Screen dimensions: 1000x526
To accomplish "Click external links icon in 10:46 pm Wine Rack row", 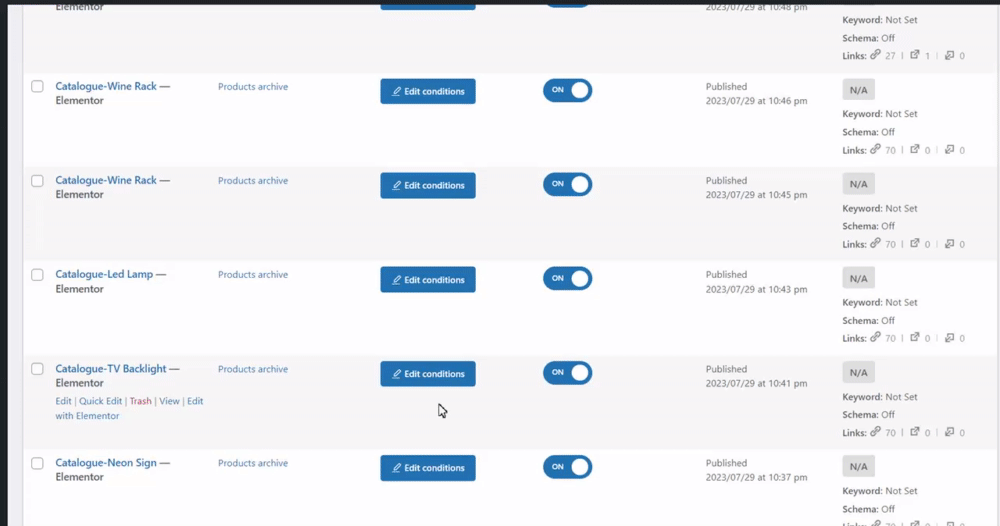I will [x=915, y=149].
